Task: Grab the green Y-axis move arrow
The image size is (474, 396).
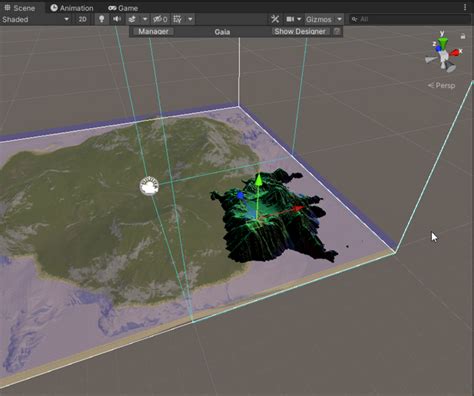Action: point(258,180)
